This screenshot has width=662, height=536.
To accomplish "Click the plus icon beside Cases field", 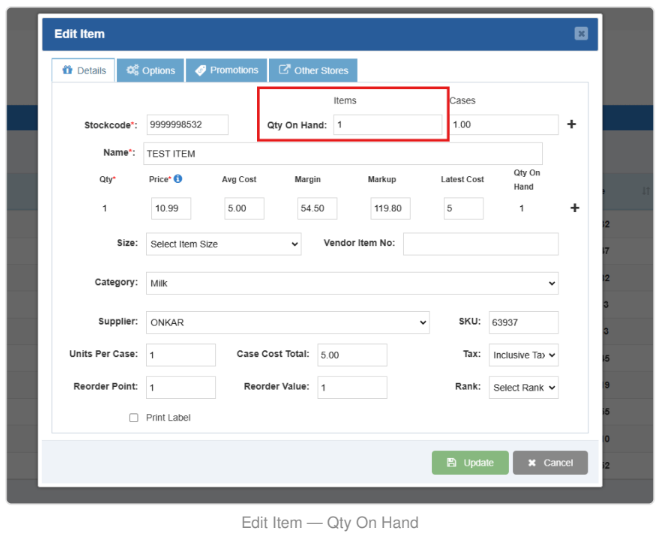I will point(571,124).
